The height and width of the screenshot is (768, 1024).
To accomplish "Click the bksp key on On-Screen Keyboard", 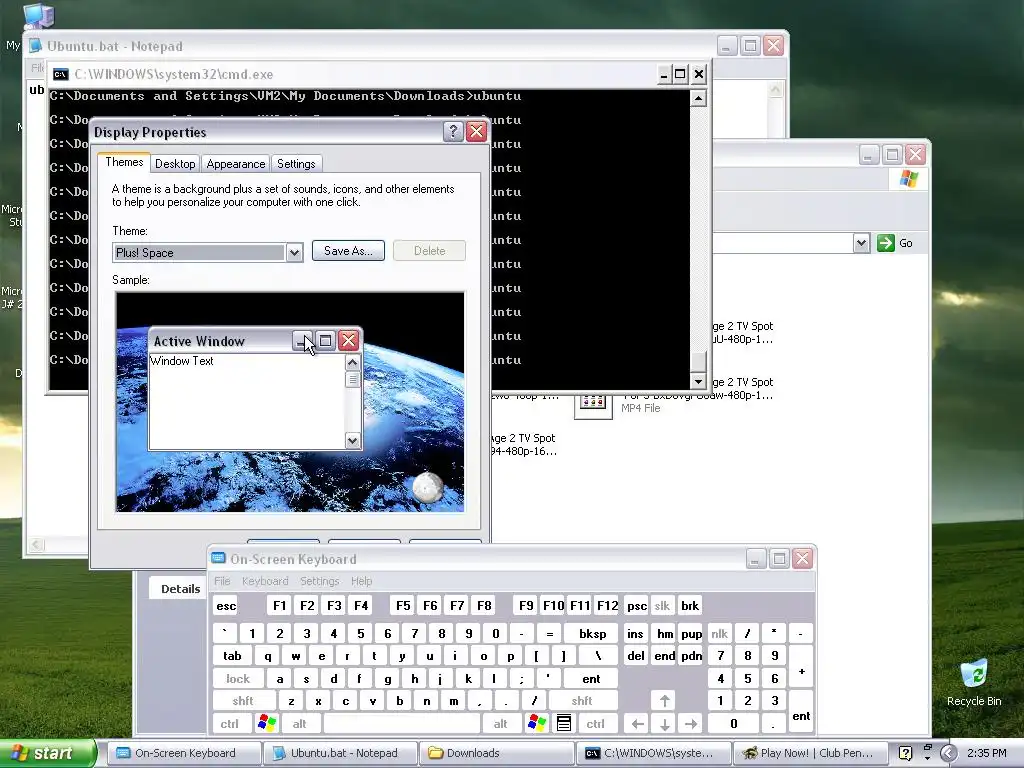I will (x=592, y=633).
